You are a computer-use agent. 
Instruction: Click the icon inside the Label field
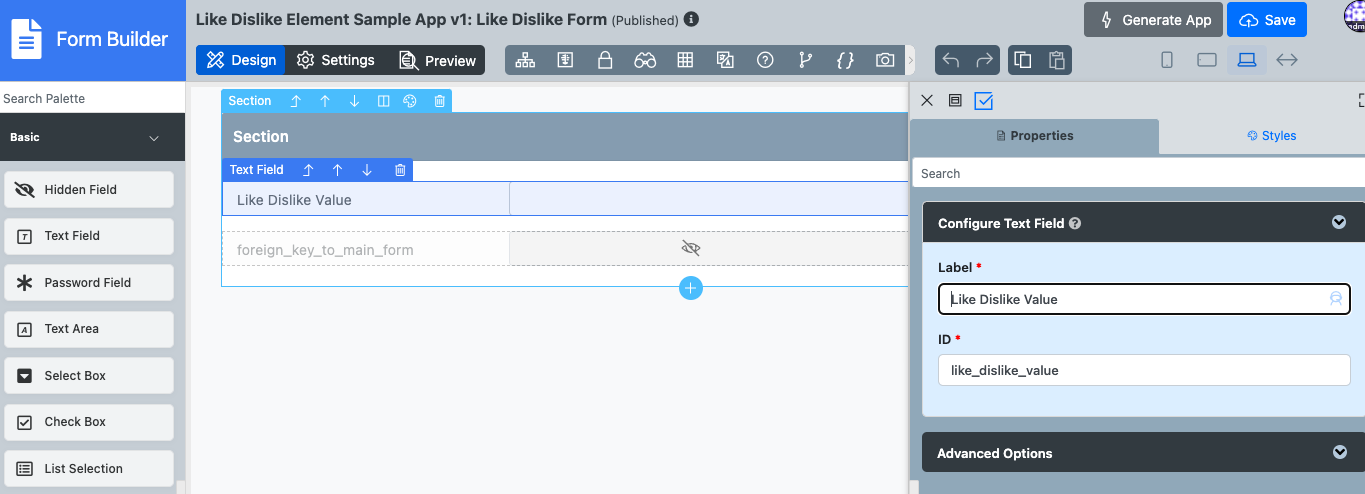point(1335,299)
